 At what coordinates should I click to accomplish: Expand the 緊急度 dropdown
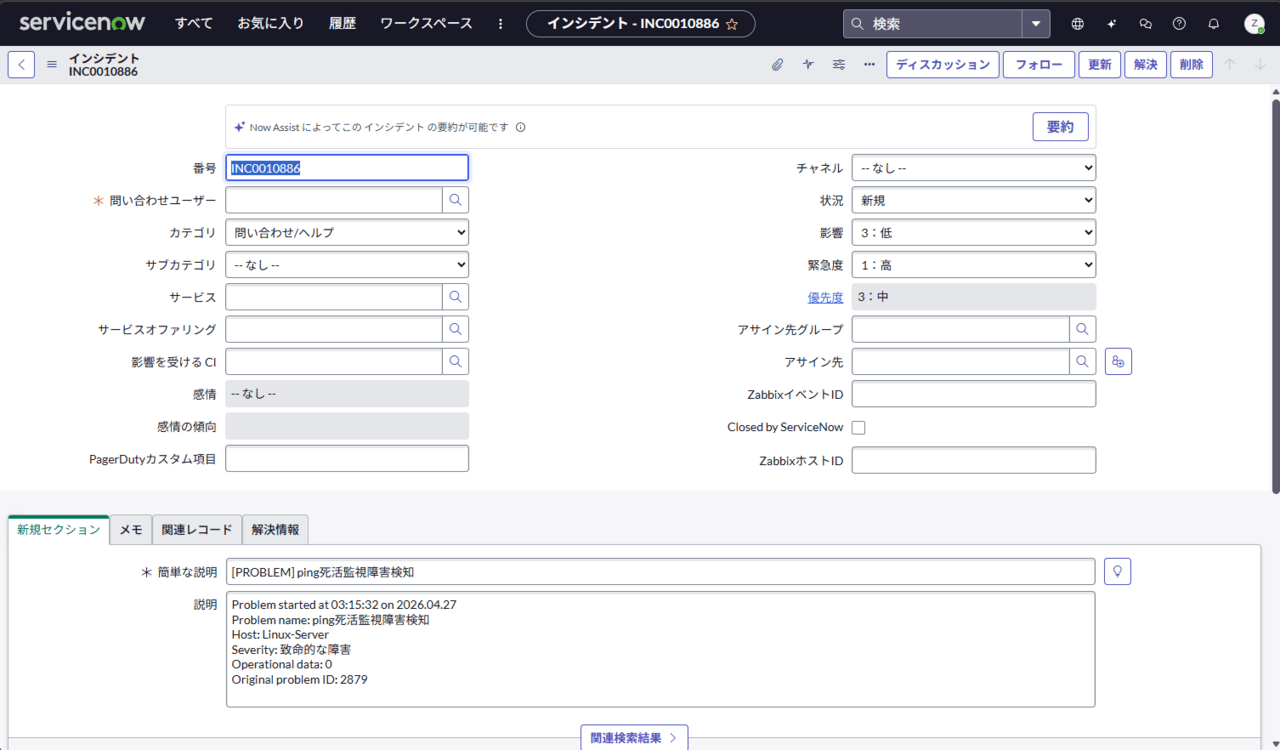[973, 264]
